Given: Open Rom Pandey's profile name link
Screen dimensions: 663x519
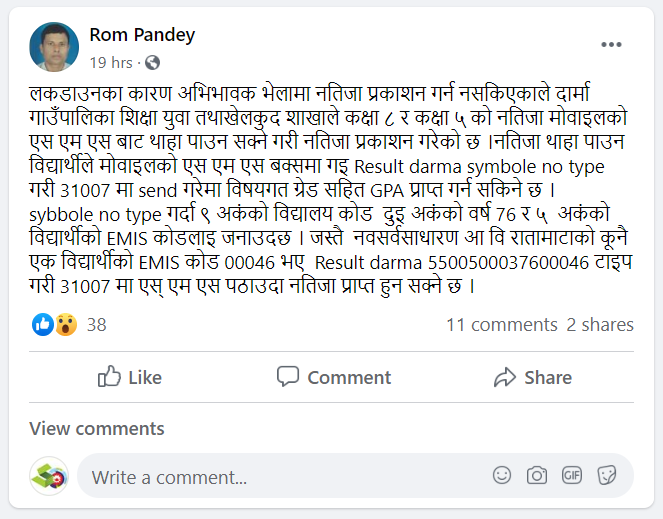Looking at the screenshot, I should coord(142,35).
